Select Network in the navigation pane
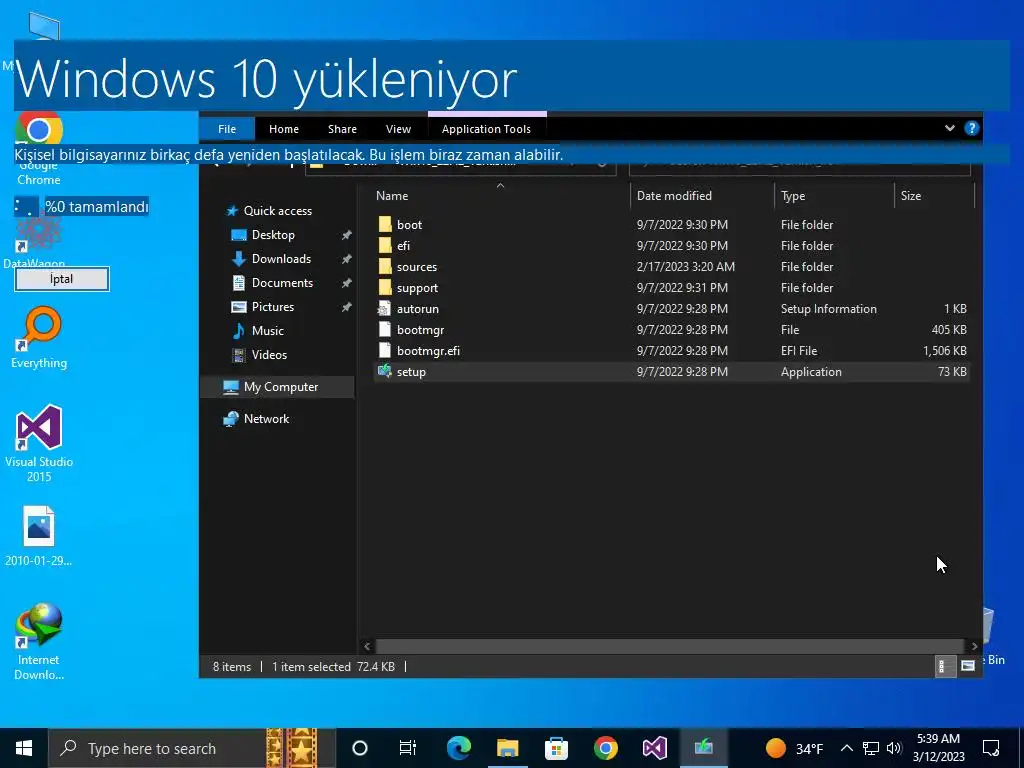Screen dimensions: 1024x768 coord(266,419)
